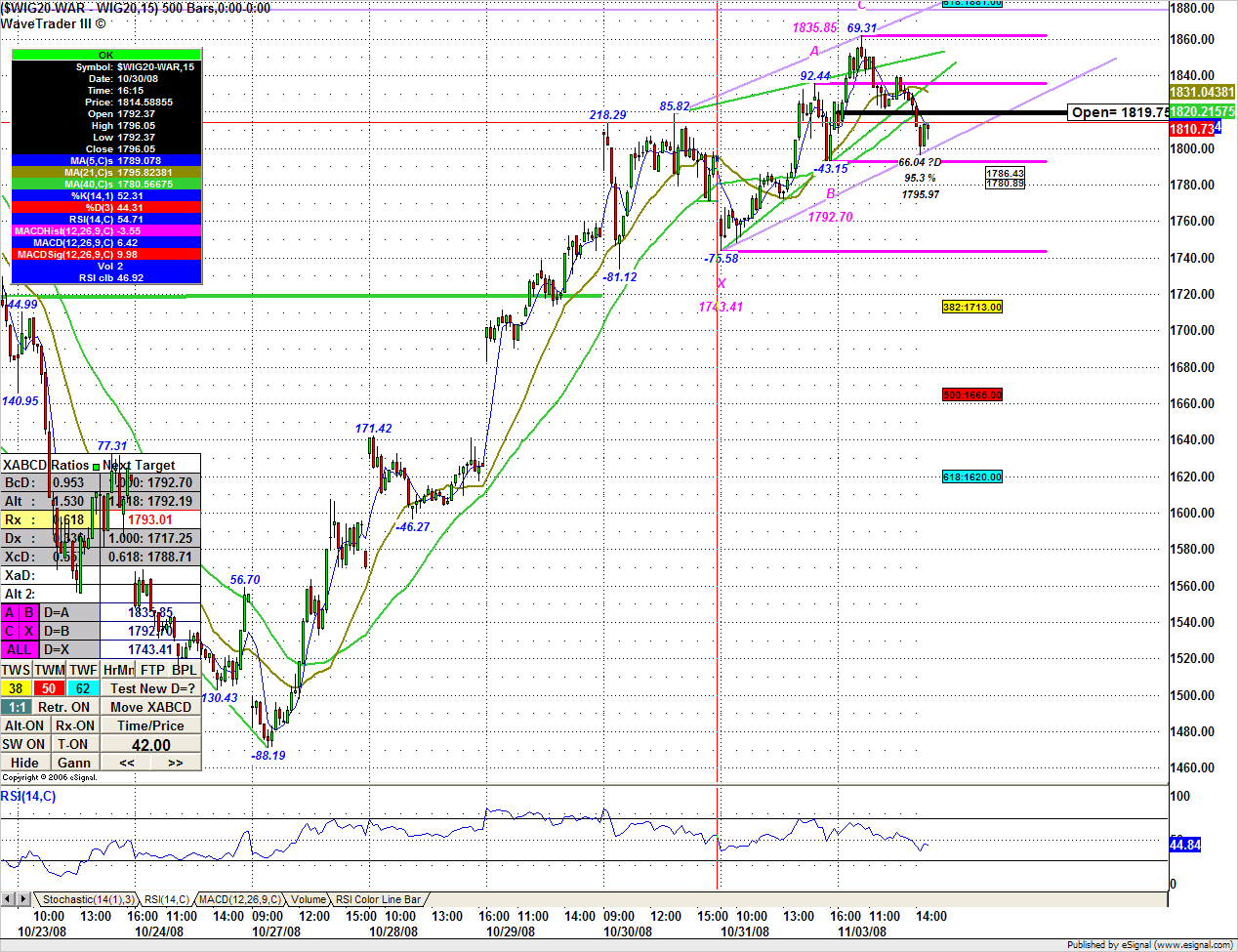
Task: Click Test New D=? button
Action: pos(151,688)
